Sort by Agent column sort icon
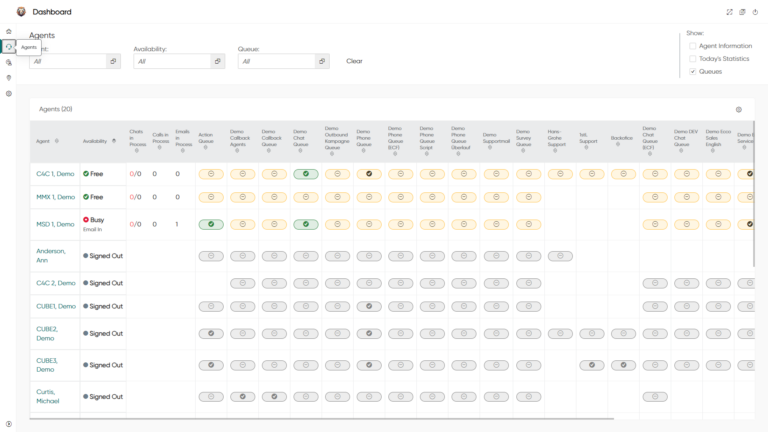The image size is (768, 432). [x=57, y=141]
